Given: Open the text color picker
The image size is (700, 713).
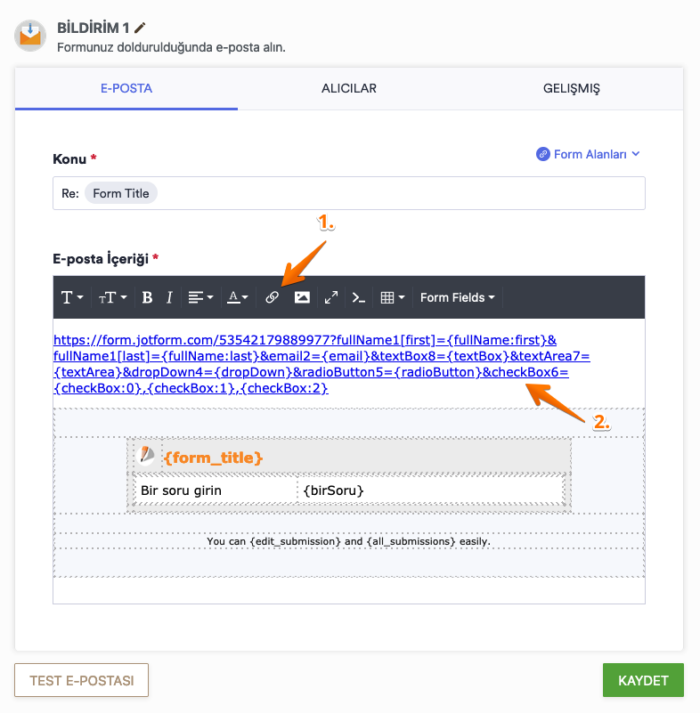Looking at the screenshot, I should [237, 297].
